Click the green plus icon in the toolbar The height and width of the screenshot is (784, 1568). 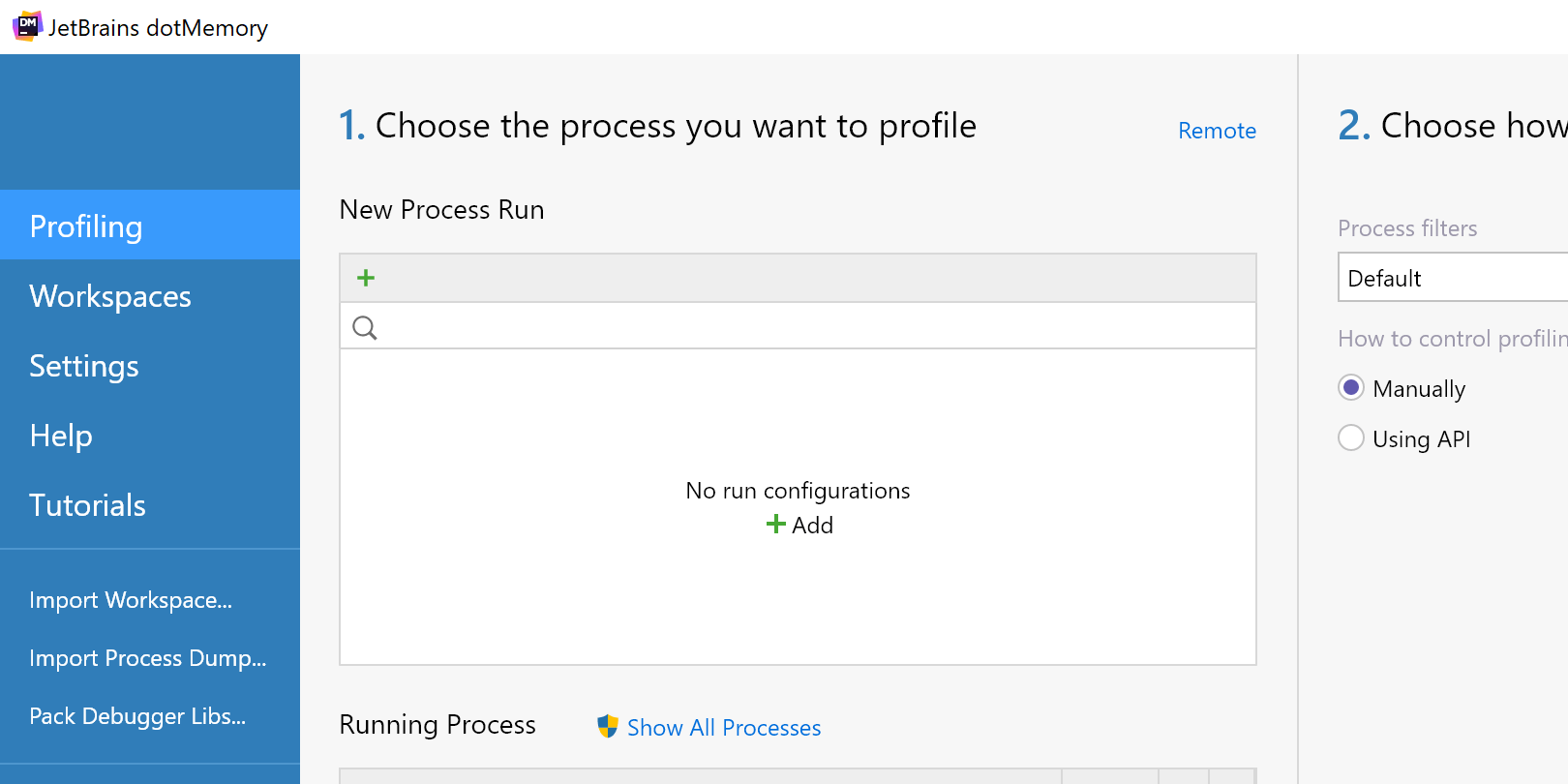coord(366,279)
